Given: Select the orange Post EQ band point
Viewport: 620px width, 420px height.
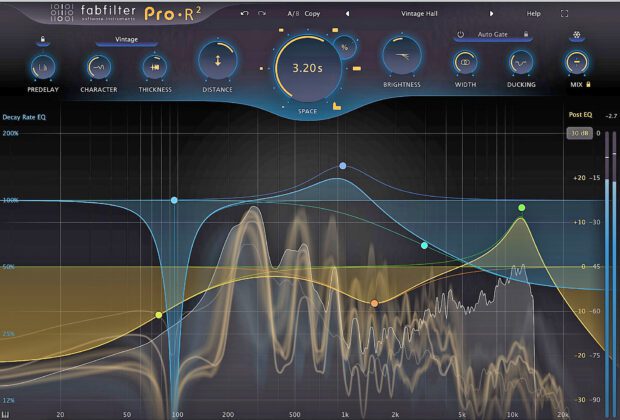Looking at the screenshot, I should pyautogui.click(x=374, y=303).
